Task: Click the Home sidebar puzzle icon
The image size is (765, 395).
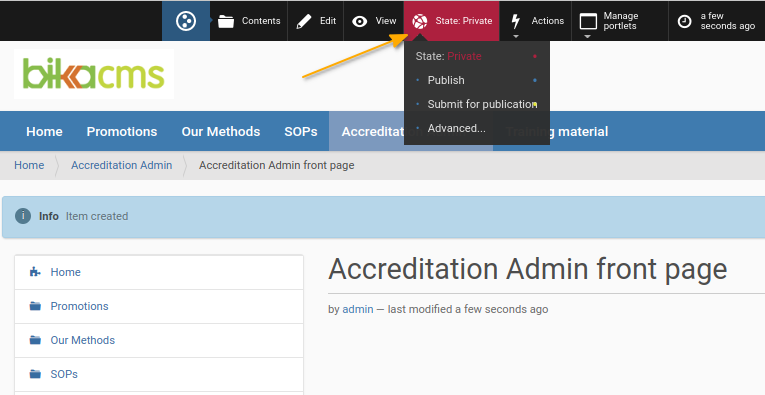Action: 35,272
